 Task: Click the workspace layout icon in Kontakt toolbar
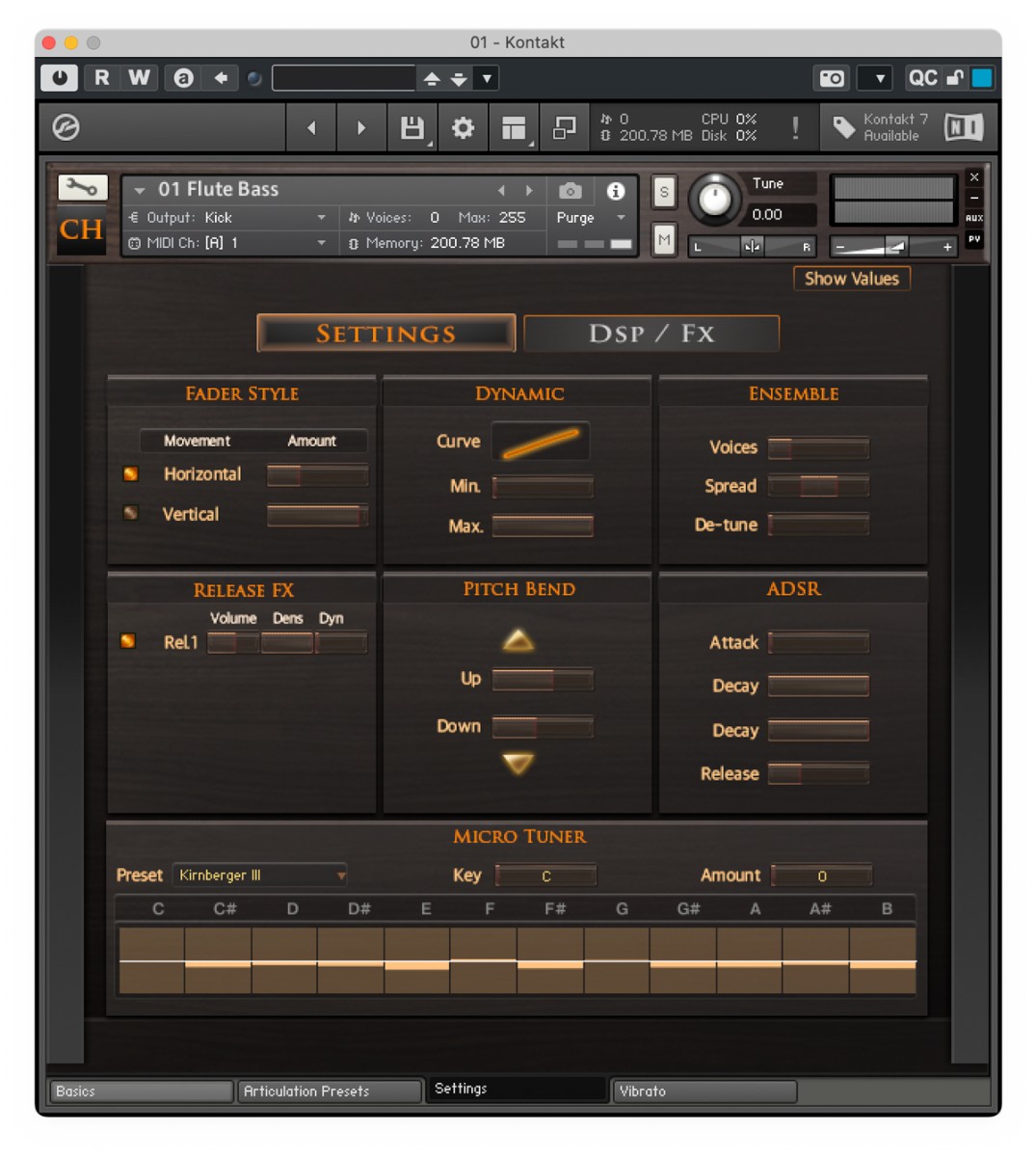point(514,127)
